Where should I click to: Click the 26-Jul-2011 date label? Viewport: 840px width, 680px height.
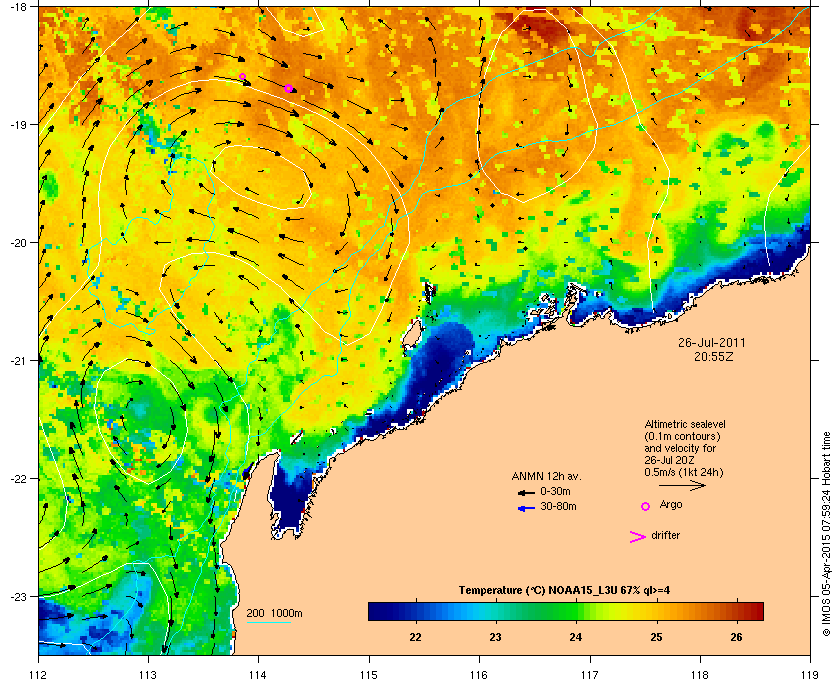pyautogui.click(x=711, y=342)
